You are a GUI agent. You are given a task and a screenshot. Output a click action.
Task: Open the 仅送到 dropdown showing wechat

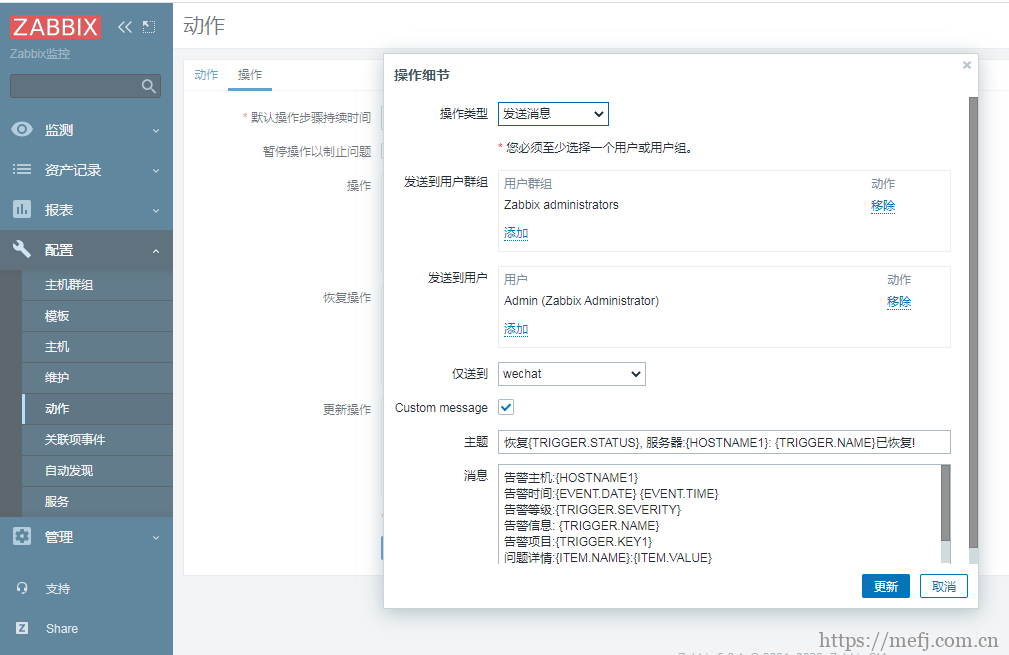tap(571, 374)
